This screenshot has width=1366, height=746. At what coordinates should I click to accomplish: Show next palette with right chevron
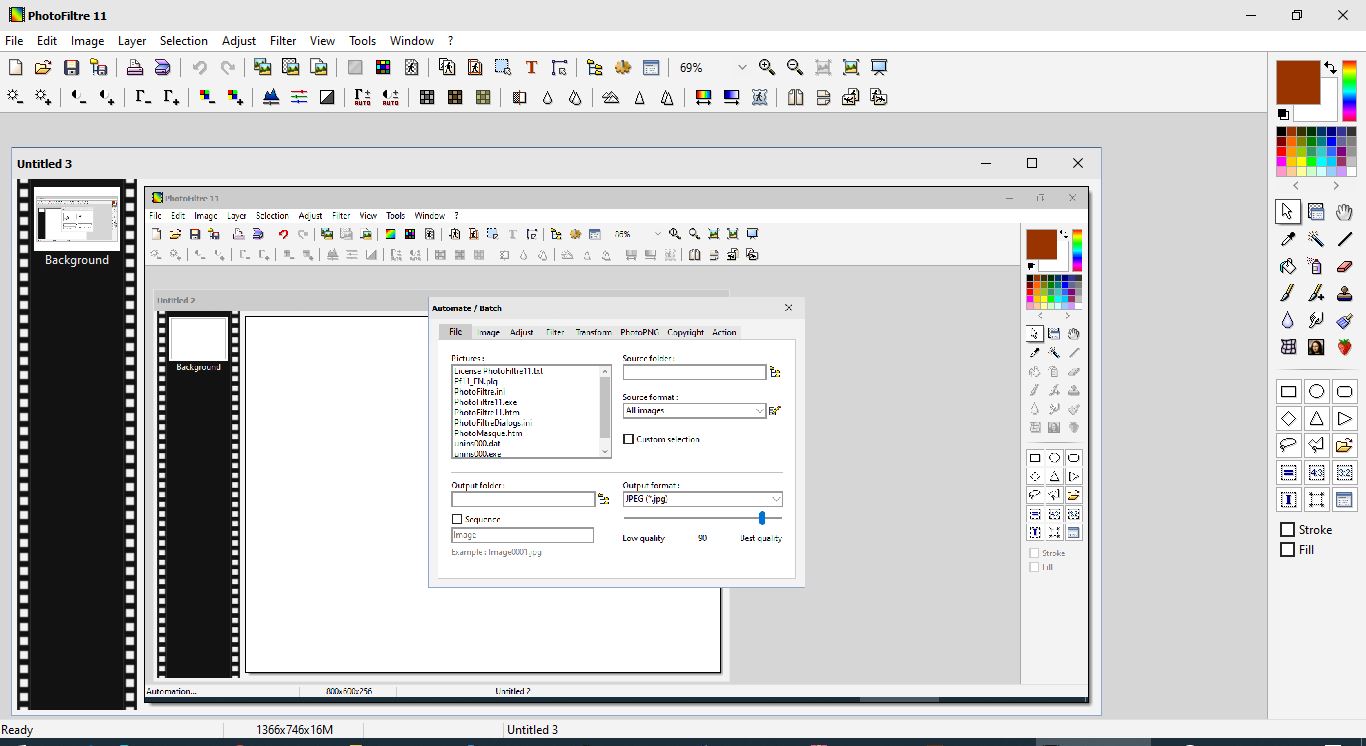point(1336,186)
